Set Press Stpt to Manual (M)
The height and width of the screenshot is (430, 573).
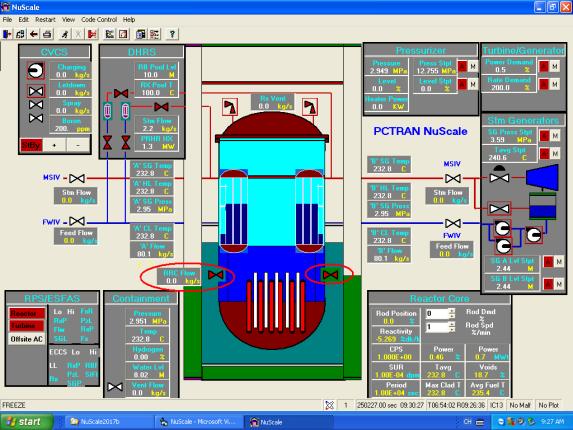(473, 66)
